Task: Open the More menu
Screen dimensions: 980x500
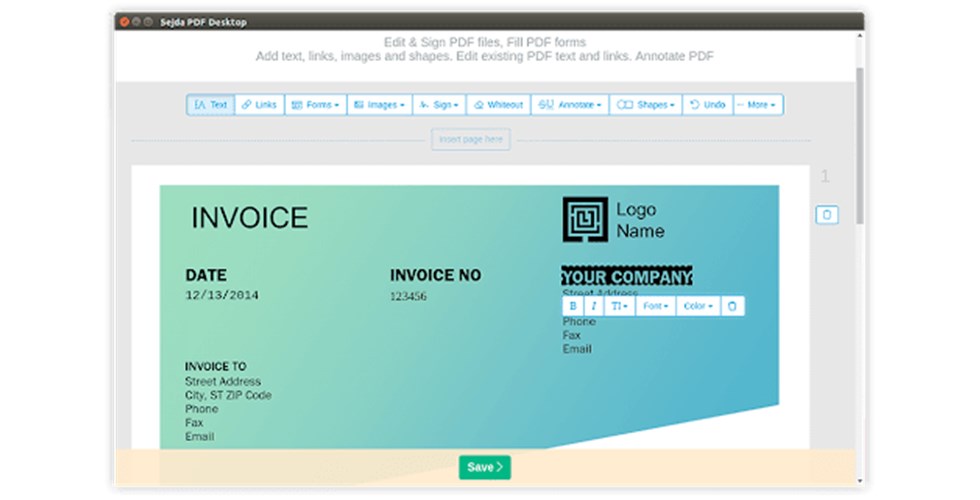Action: pyautogui.click(x=758, y=105)
